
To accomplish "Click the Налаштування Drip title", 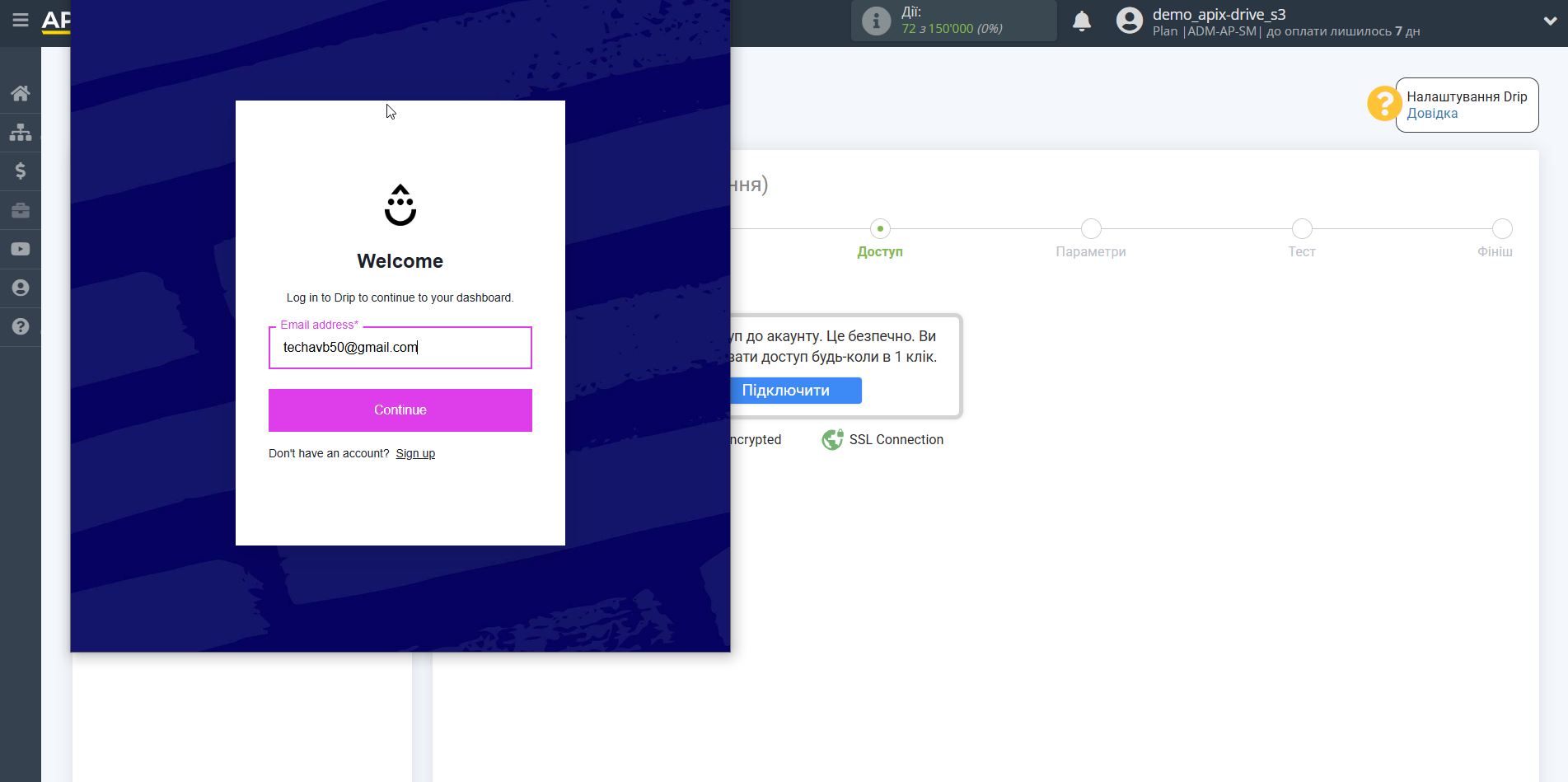I will 1467,96.
